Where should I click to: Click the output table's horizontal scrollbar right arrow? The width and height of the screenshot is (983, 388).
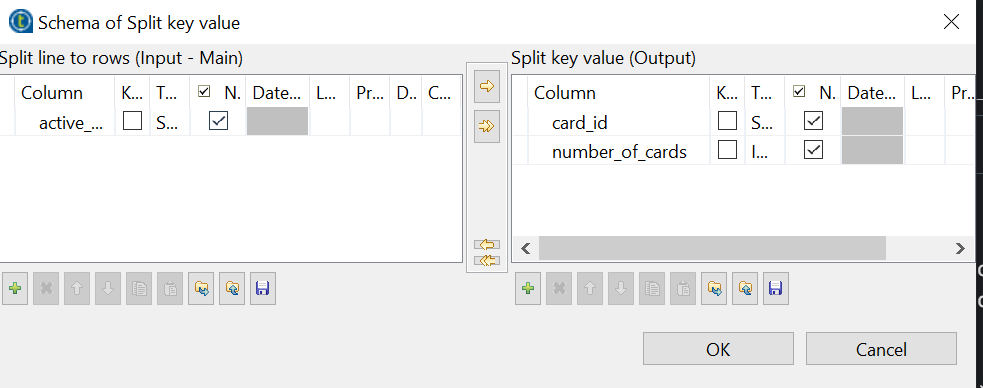(x=960, y=248)
